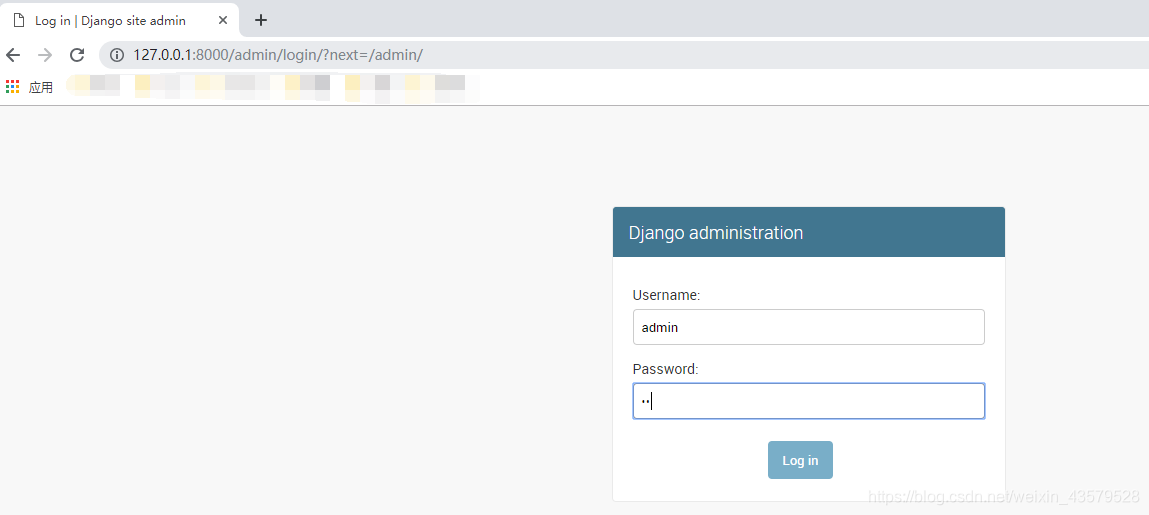Screen dimensions: 1149x515
Task: Close the 'Log in | Django site admin' tab
Action: (x=223, y=21)
